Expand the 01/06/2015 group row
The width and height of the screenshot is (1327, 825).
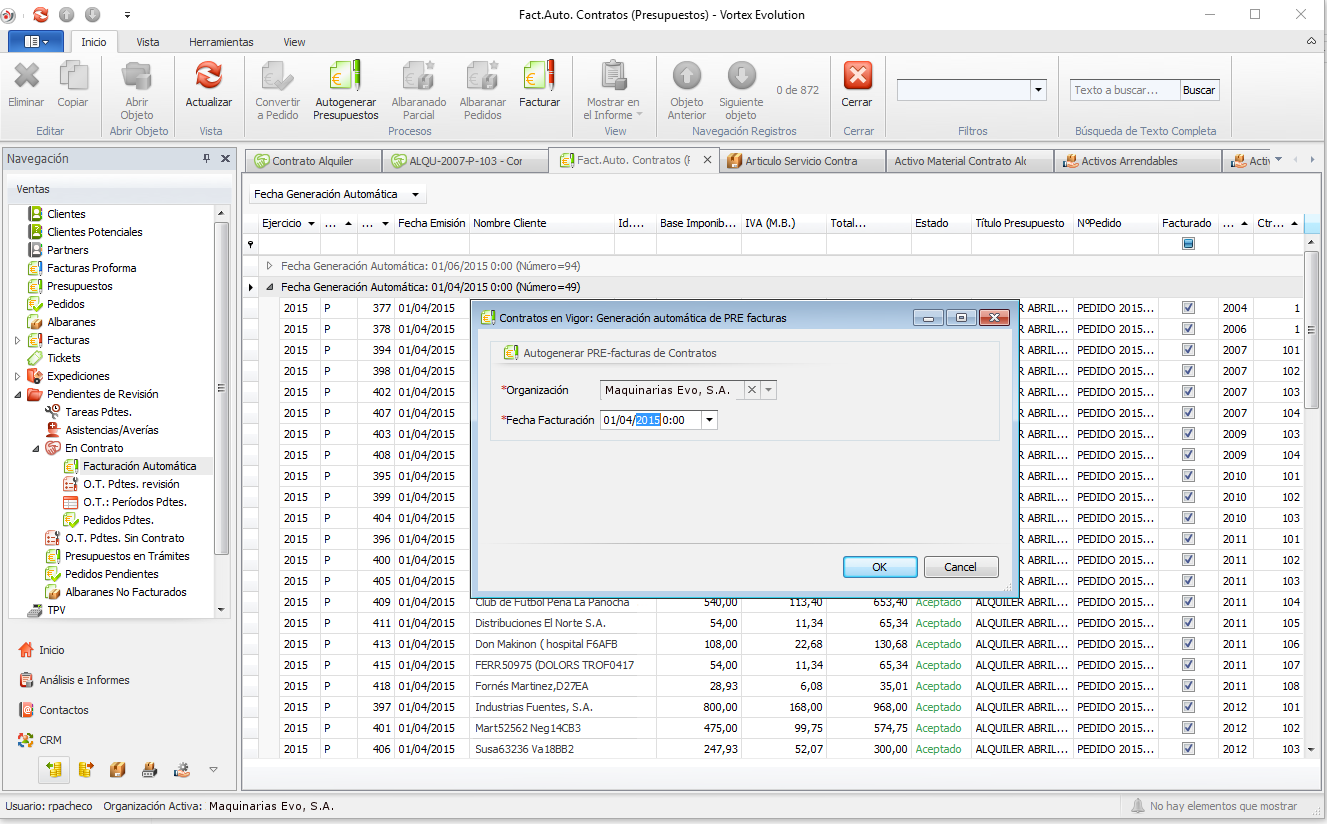[269, 266]
